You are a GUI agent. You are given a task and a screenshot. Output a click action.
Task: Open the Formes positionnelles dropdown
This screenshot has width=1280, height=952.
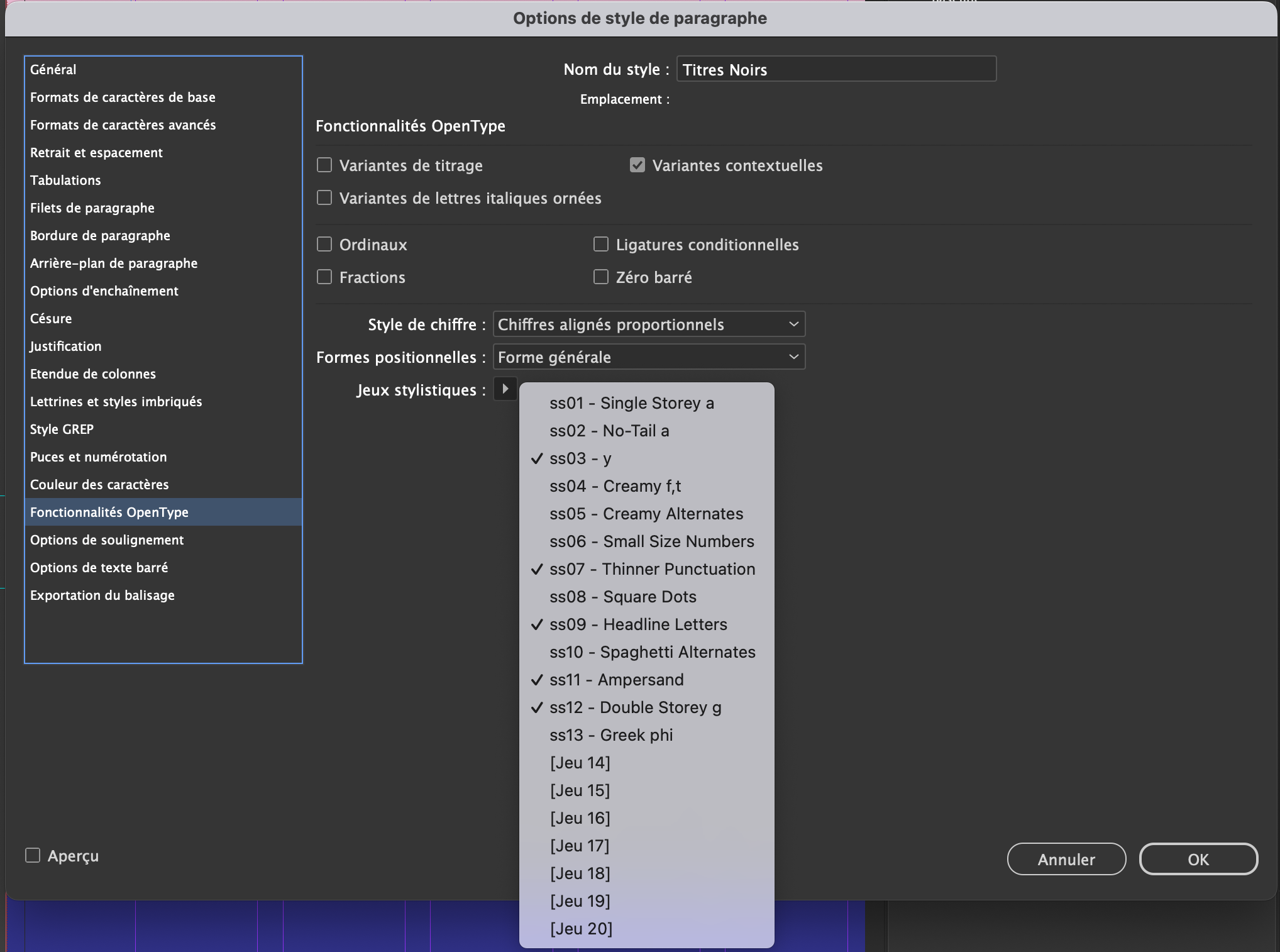[x=648, y=357]
